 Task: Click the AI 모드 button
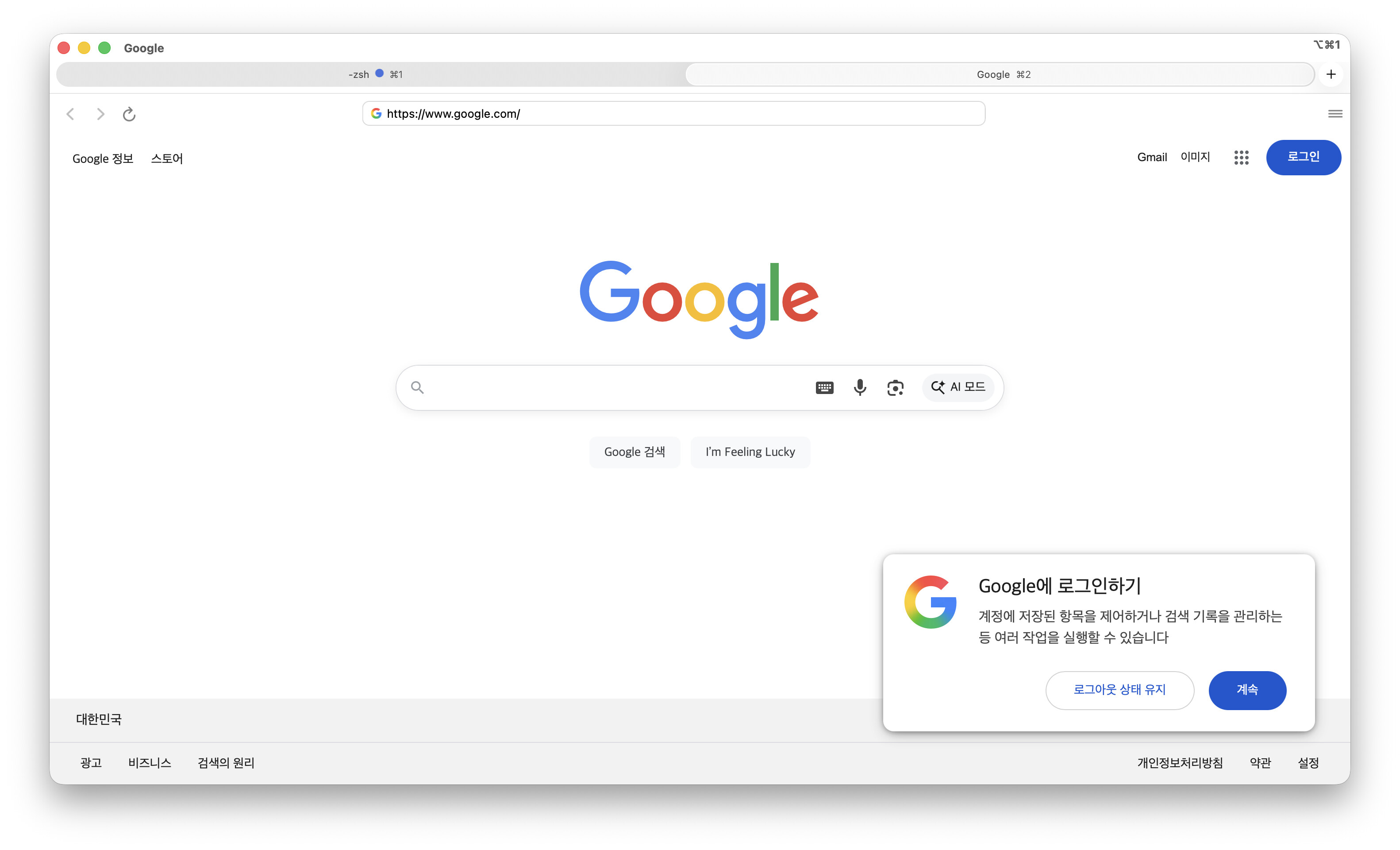click(x=958, y=388)
